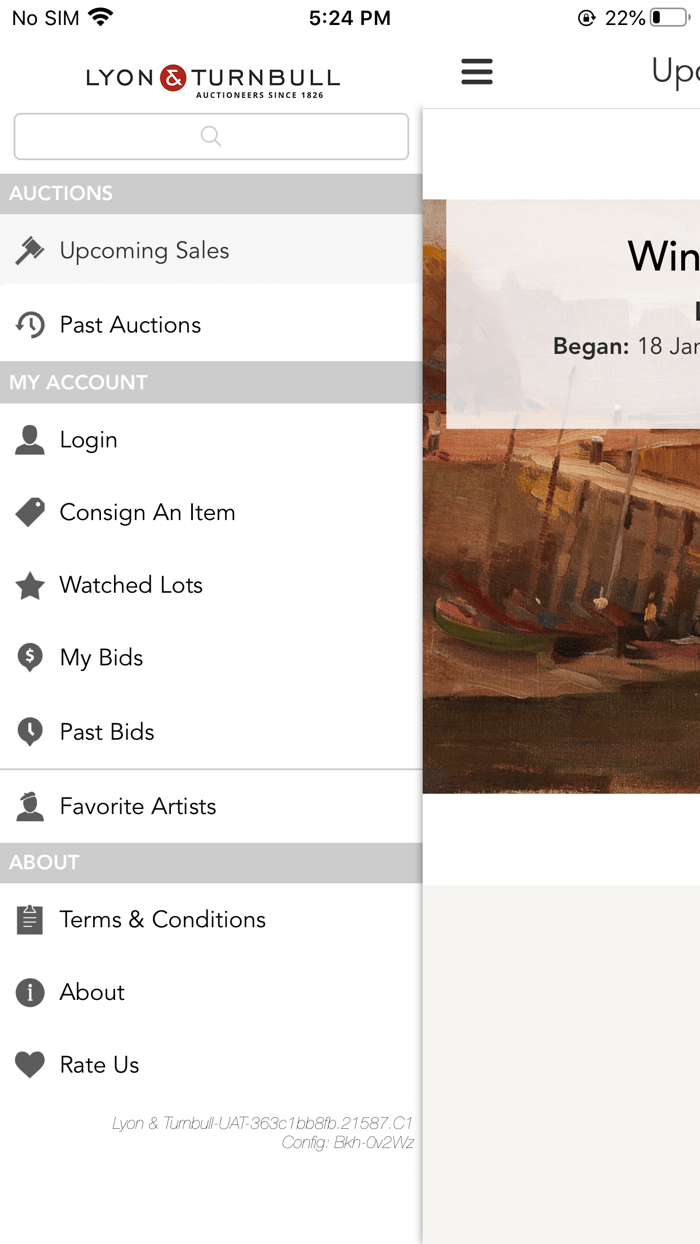
Task: Open the Upcoming Sales menu item
Action: pyautogui.click(x=144, y=250)
